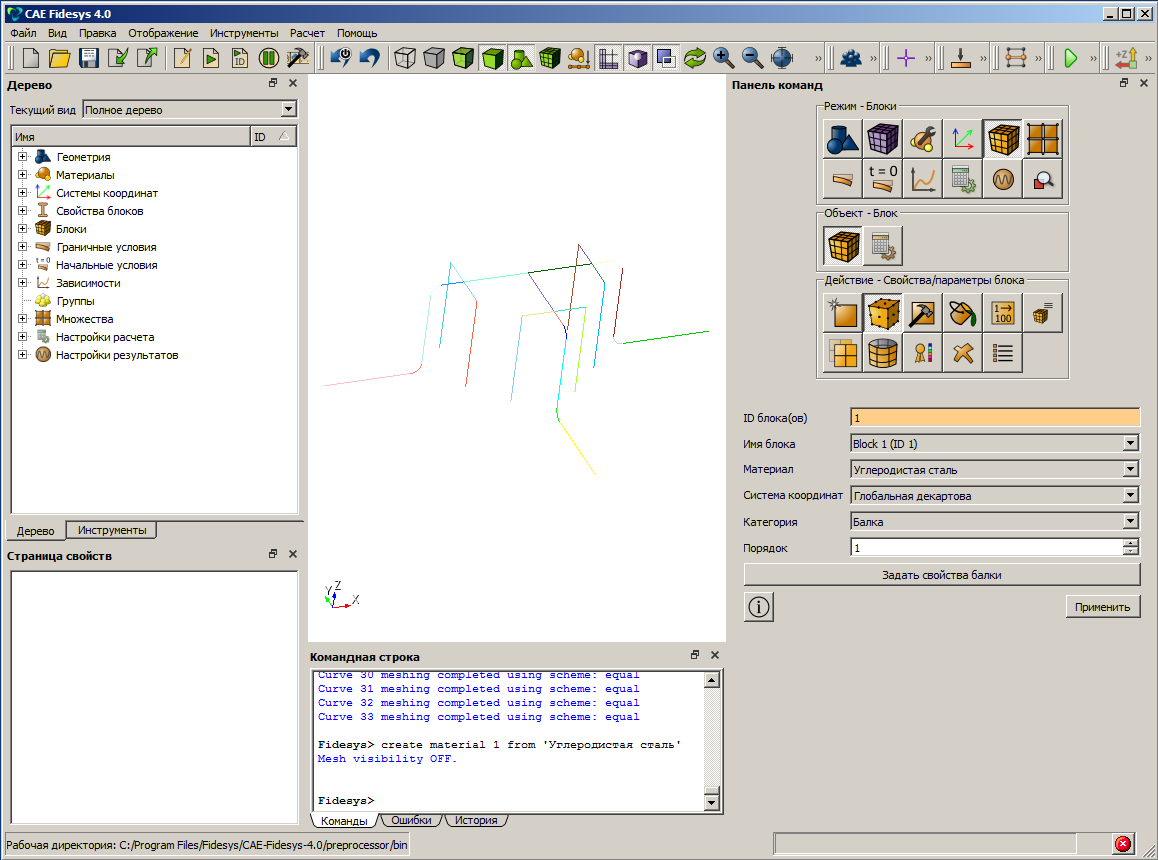Click the green play triangle at toolbar right

pyautogui.click(x=1071, y=58)
